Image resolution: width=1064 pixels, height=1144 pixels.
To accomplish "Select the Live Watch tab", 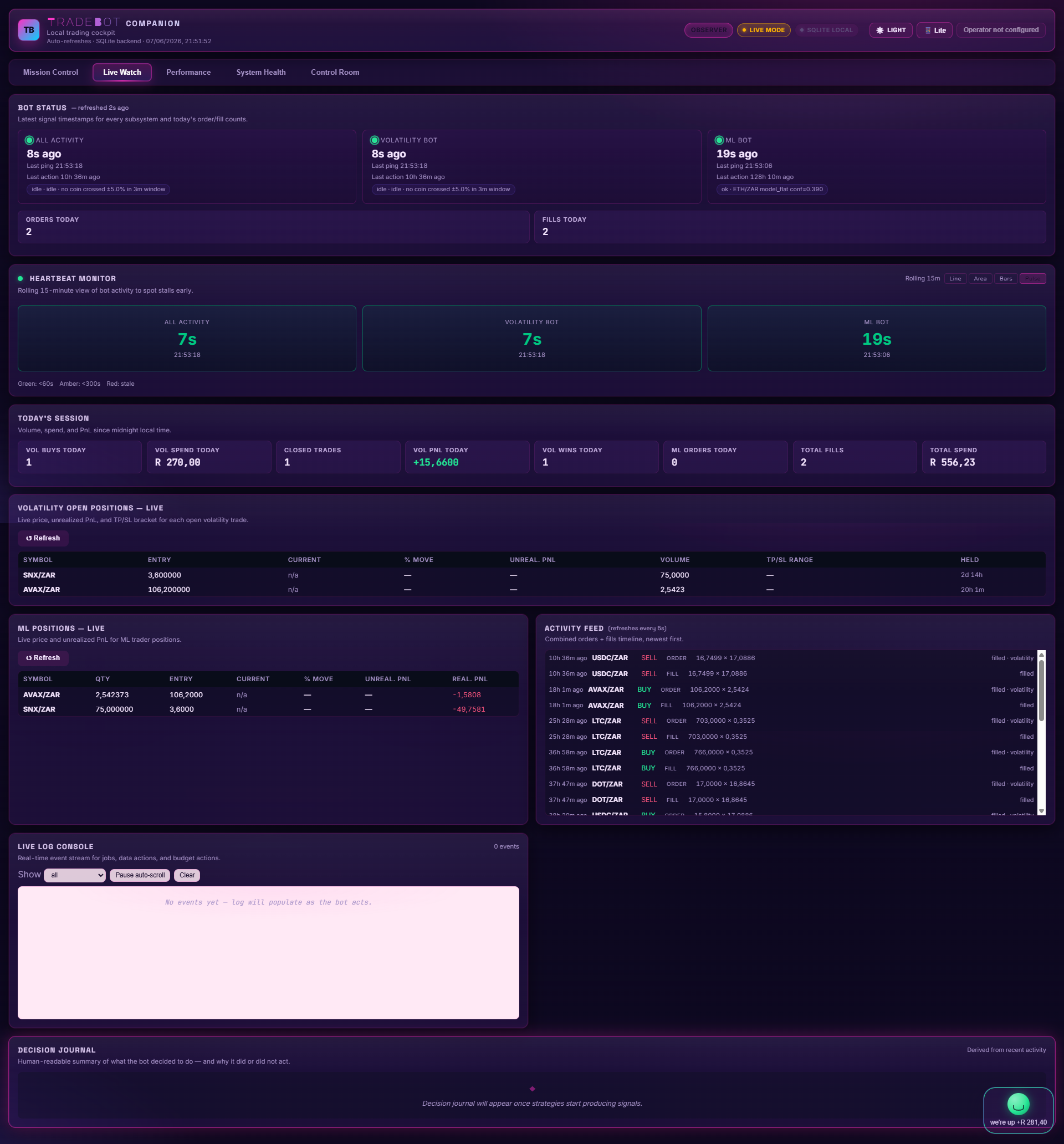I will [x=122, y=72].
